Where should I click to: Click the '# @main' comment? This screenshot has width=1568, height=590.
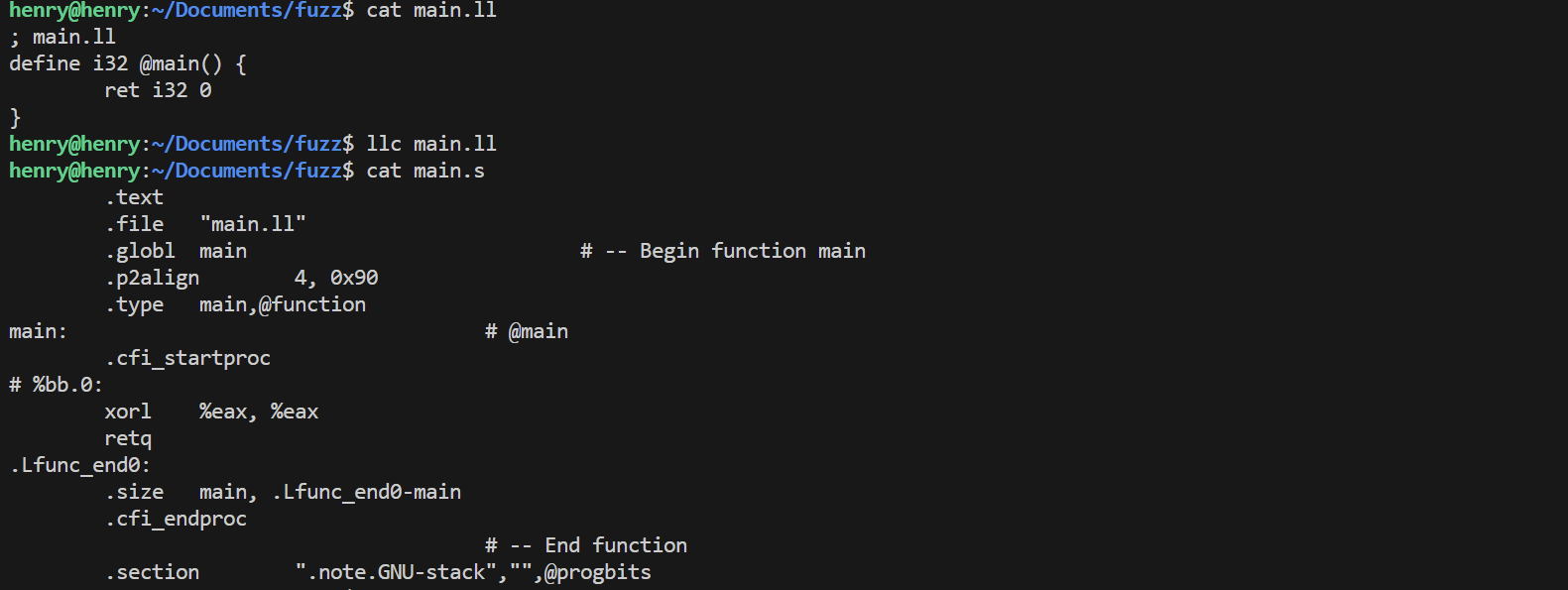point(527,332)
